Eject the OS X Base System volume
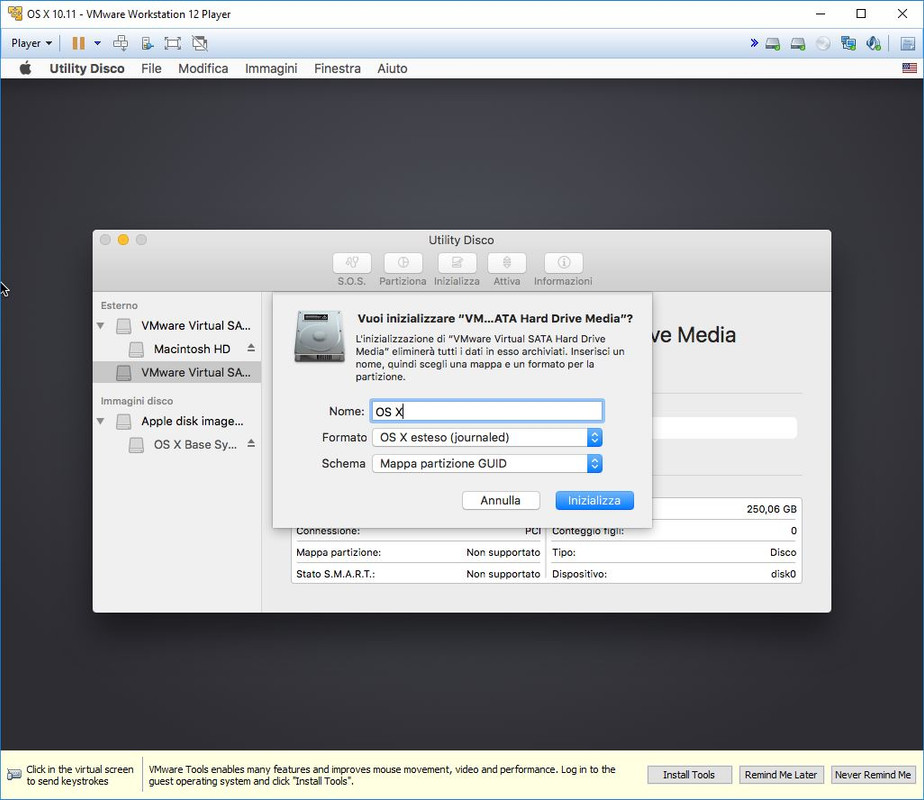 click(x=251, y=444)
